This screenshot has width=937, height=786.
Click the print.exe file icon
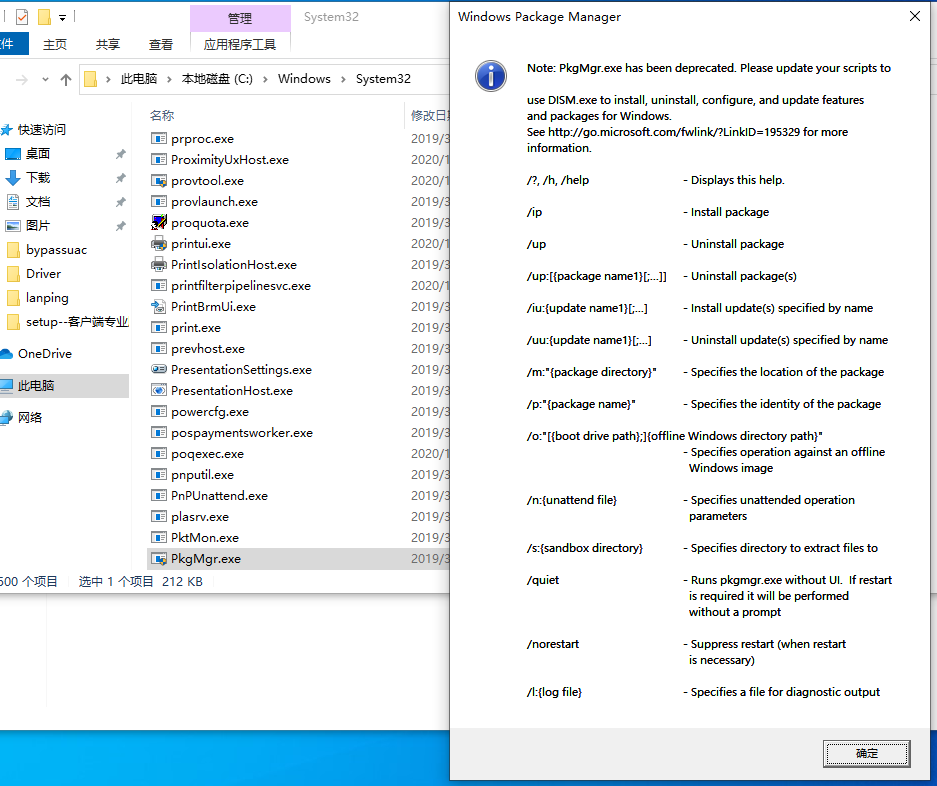pos(158,328)
